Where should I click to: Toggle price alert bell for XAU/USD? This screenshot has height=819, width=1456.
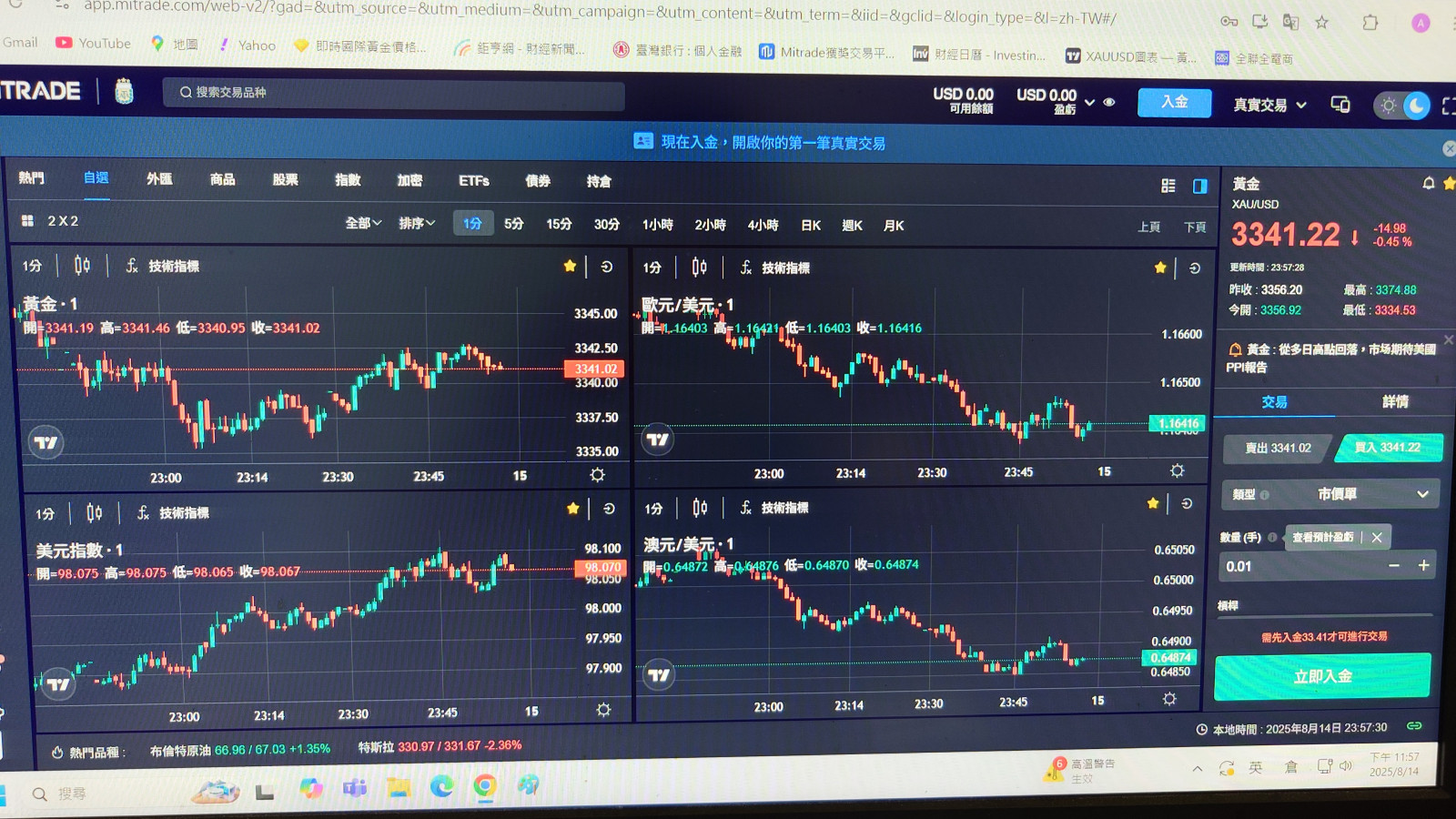point(1429,184)
